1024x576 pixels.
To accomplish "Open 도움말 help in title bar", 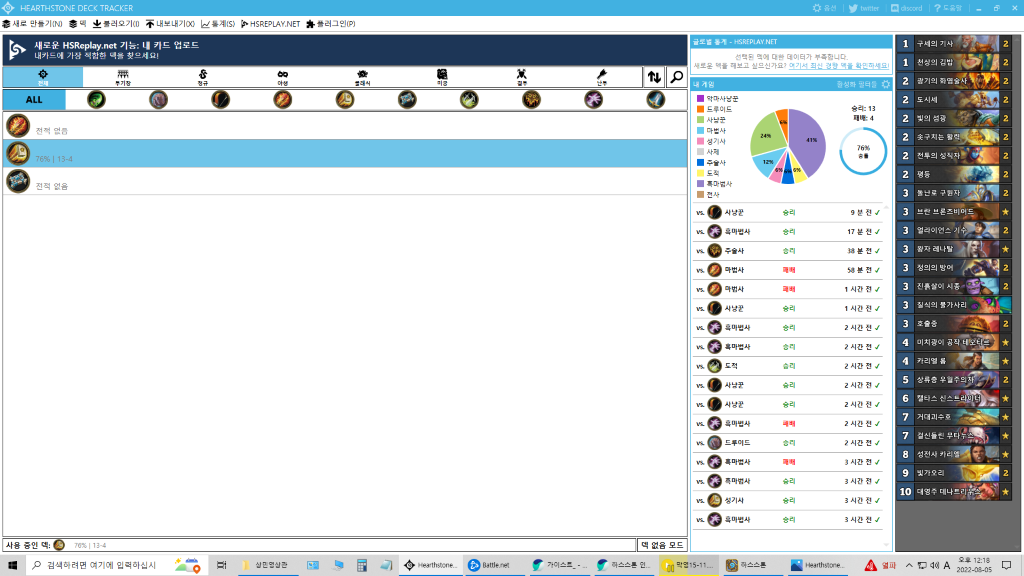I will (x=948, y=8).
